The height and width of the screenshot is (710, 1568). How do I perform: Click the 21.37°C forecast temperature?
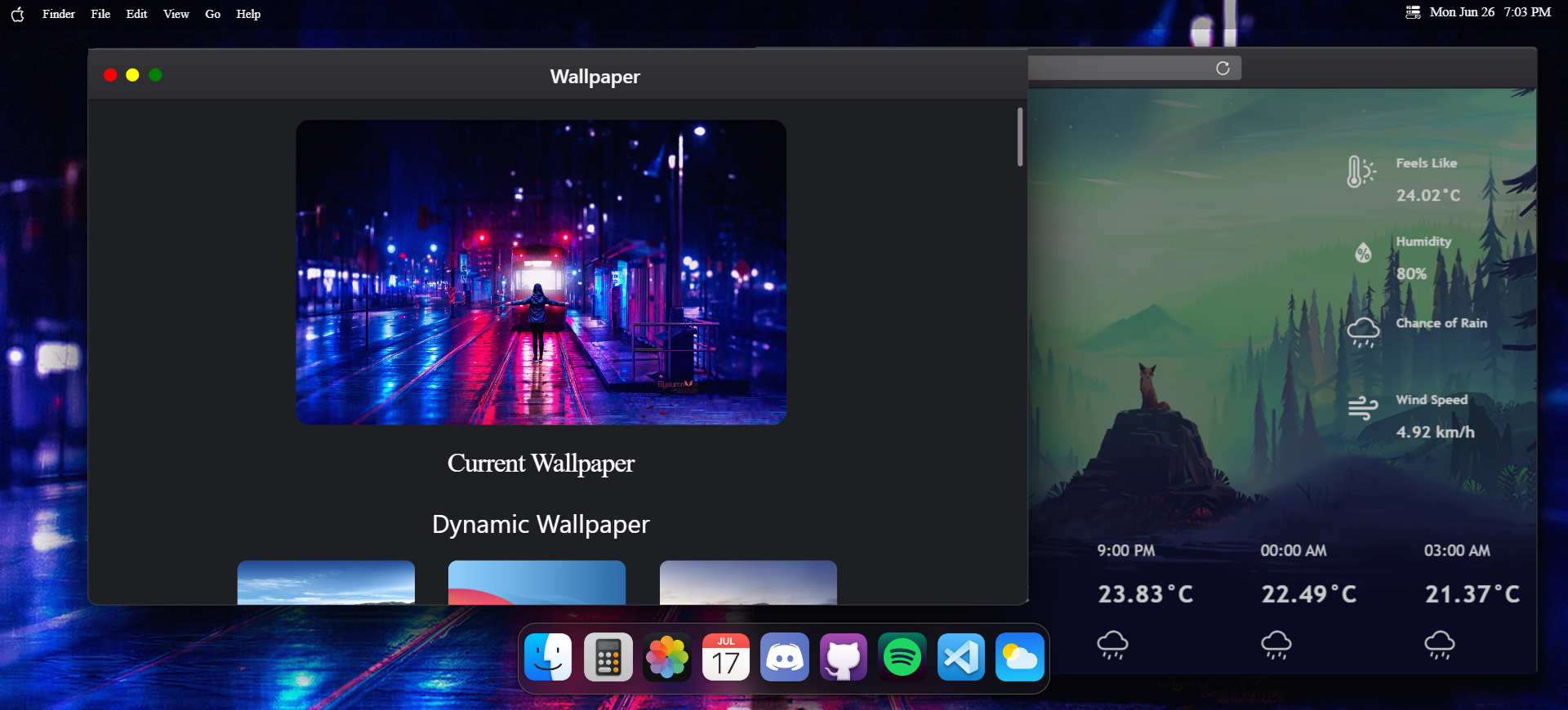pos(1472,594)
